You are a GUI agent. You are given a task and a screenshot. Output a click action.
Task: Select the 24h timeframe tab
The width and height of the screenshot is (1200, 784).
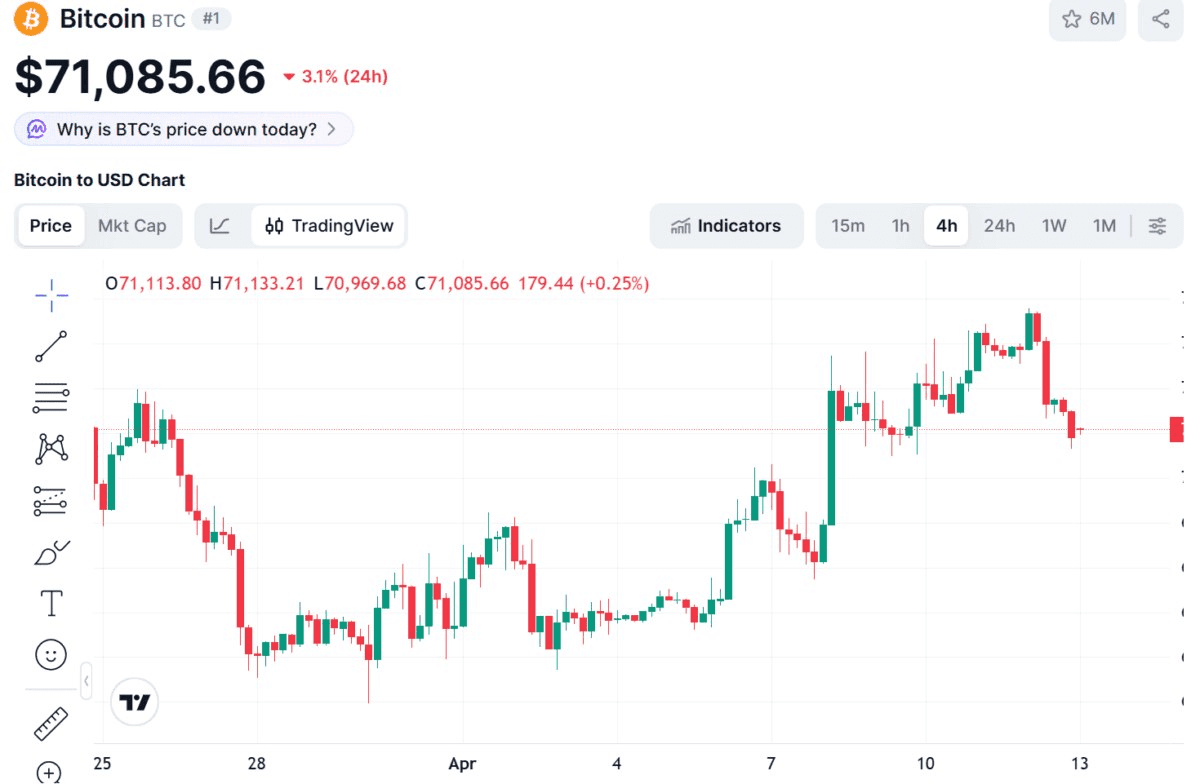pos(999,226)
